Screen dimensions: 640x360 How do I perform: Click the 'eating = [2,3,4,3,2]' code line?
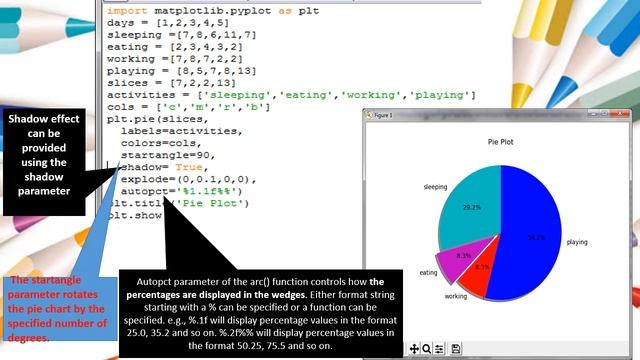175,47
